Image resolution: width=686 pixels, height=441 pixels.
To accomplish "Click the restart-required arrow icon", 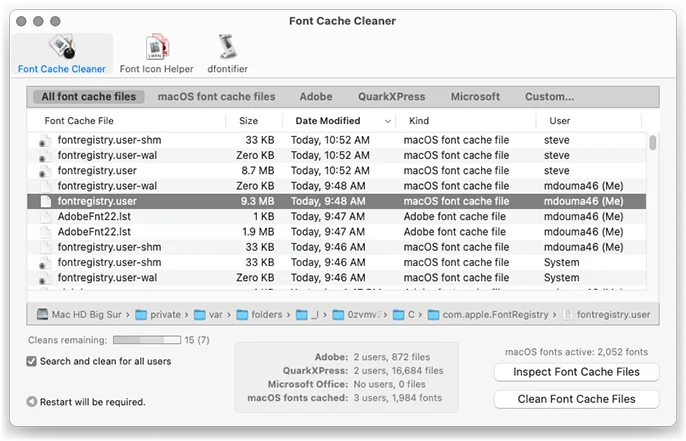I will [x=32, y=401].
